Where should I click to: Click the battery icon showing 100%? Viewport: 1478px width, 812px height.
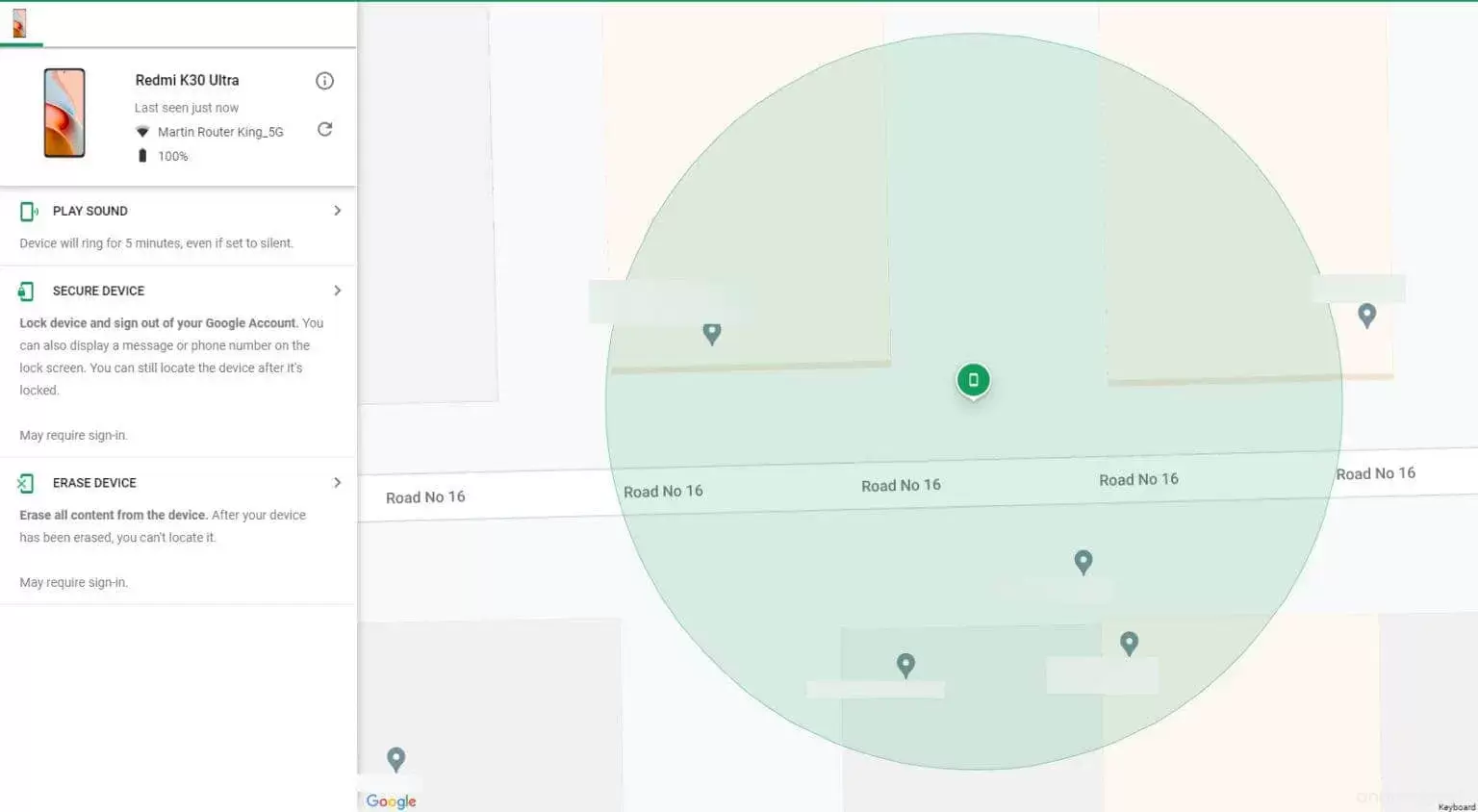142,155
